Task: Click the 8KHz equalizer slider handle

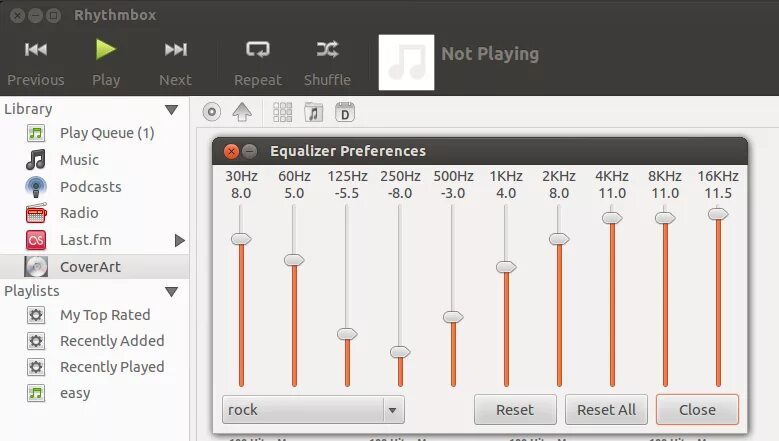Action: (x=665, y=218)
